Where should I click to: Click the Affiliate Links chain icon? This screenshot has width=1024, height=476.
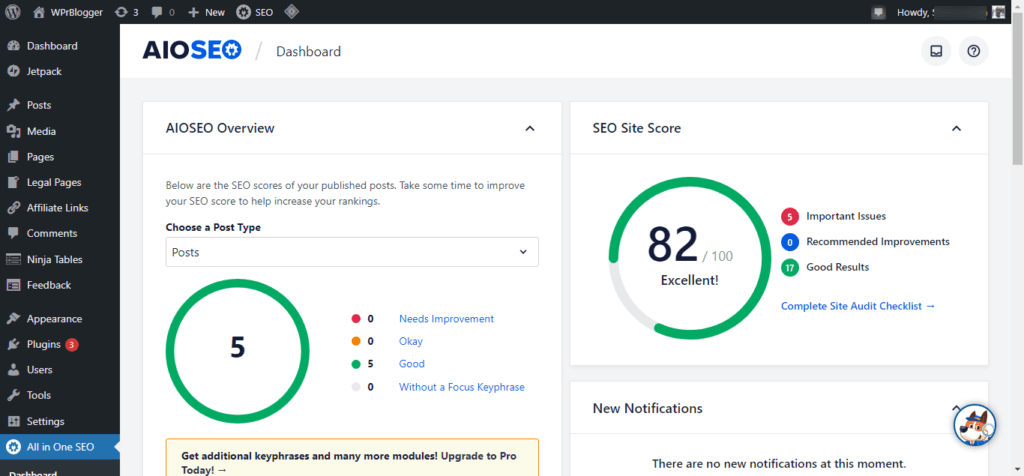[x=13, y=208]
